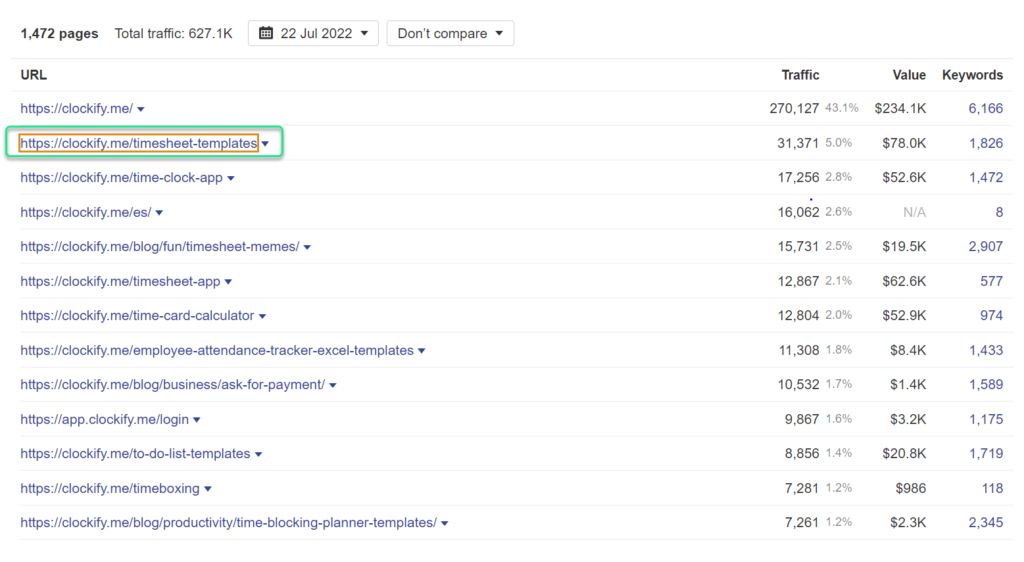Sort by the Keywords column header
The width and height of the screenshot is (1024, 562).
972,75
